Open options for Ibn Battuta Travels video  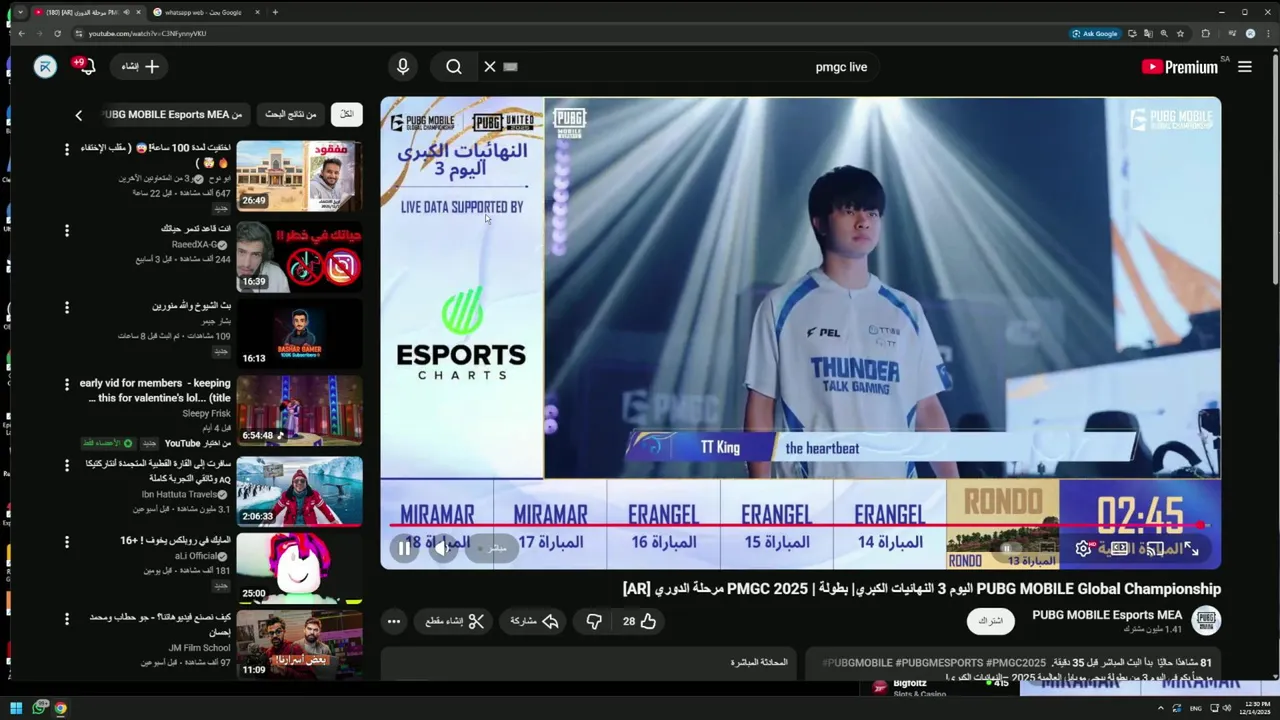pos(67,465)
